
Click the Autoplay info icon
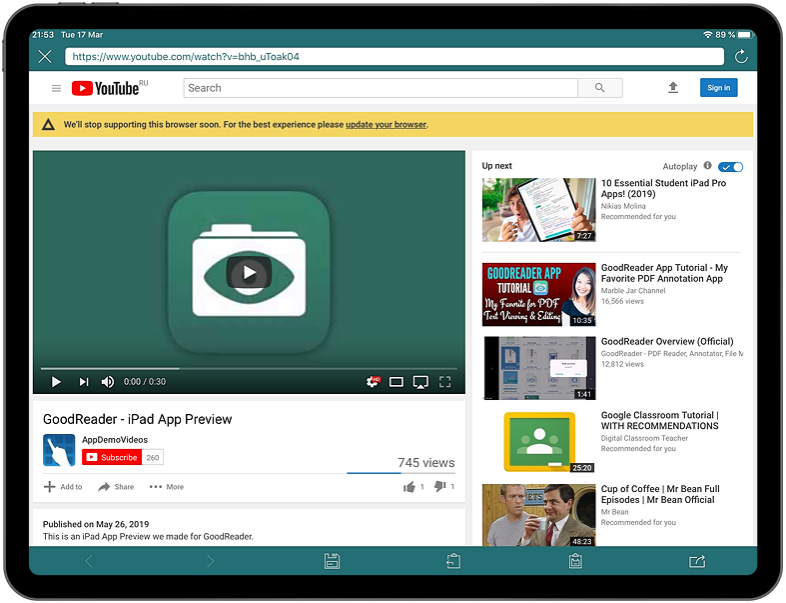point(707,165)
